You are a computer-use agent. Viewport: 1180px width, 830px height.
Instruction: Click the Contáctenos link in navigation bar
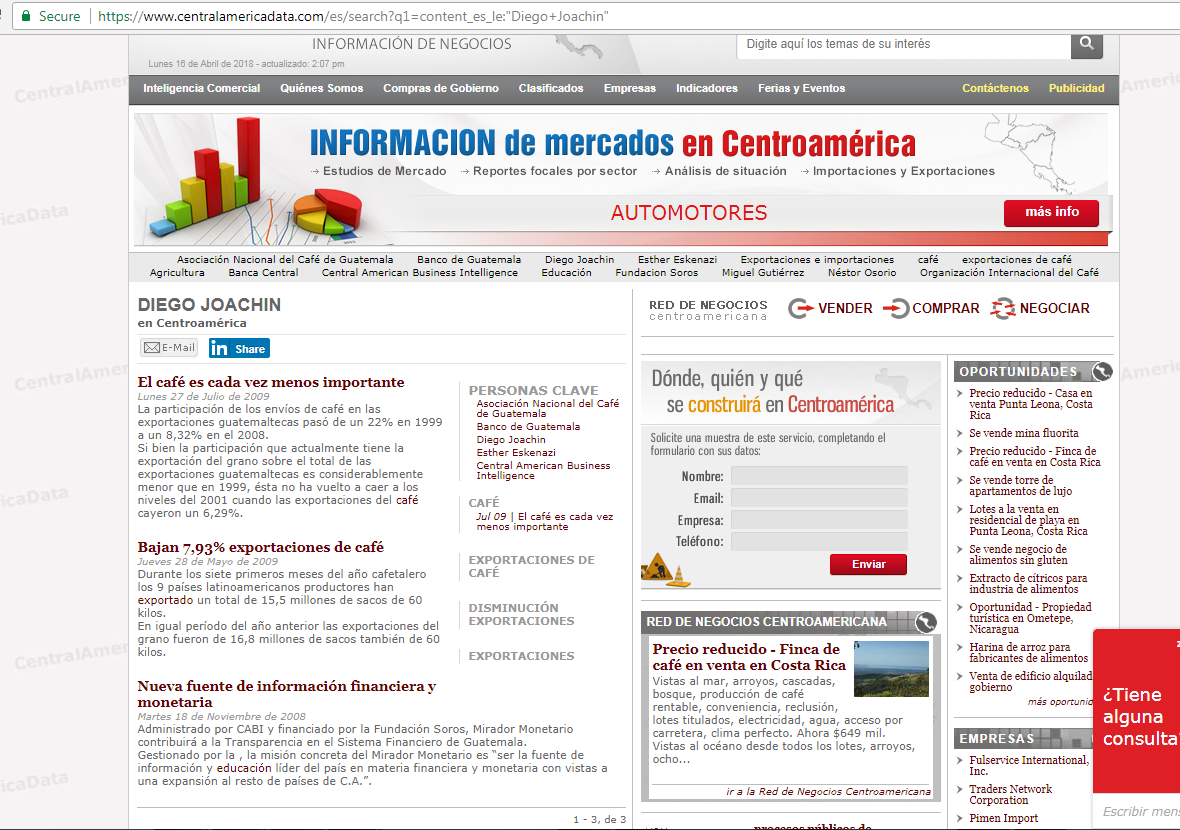(995, 88)
